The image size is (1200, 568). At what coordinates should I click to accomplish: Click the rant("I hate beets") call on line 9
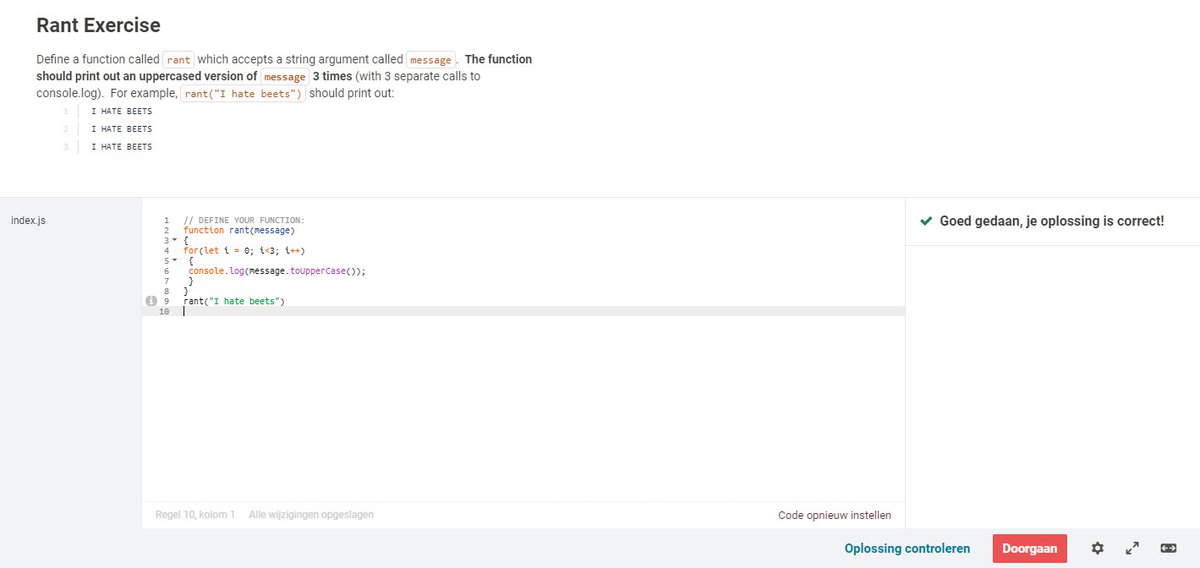234,301
